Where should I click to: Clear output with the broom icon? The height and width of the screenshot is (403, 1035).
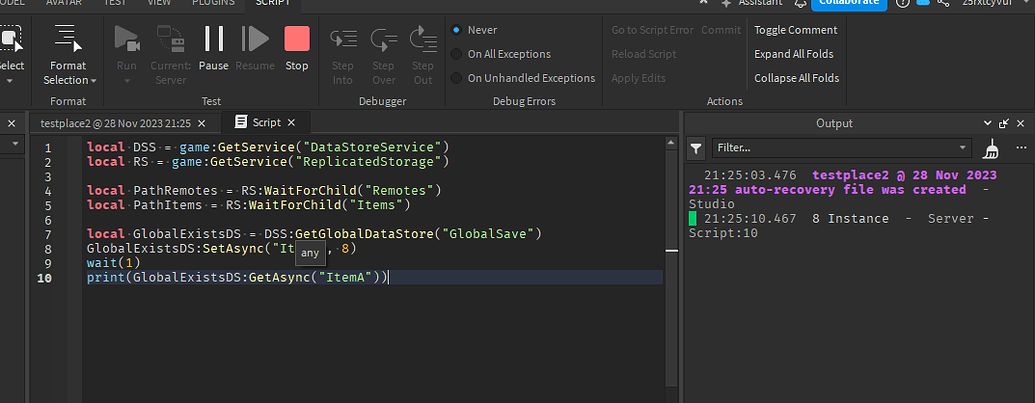pos(990,149)
